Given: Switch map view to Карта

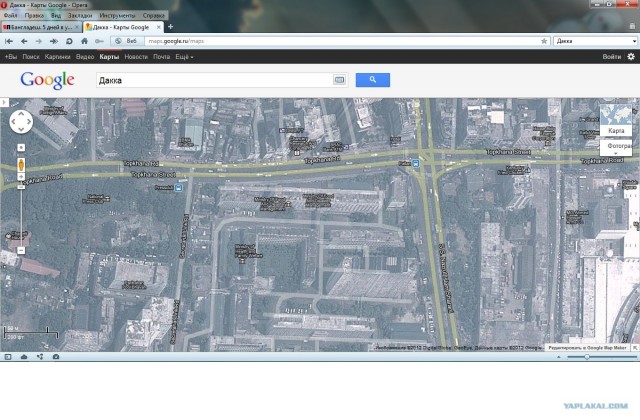Looking at the screenshot, I should click(x=616, y=131).
